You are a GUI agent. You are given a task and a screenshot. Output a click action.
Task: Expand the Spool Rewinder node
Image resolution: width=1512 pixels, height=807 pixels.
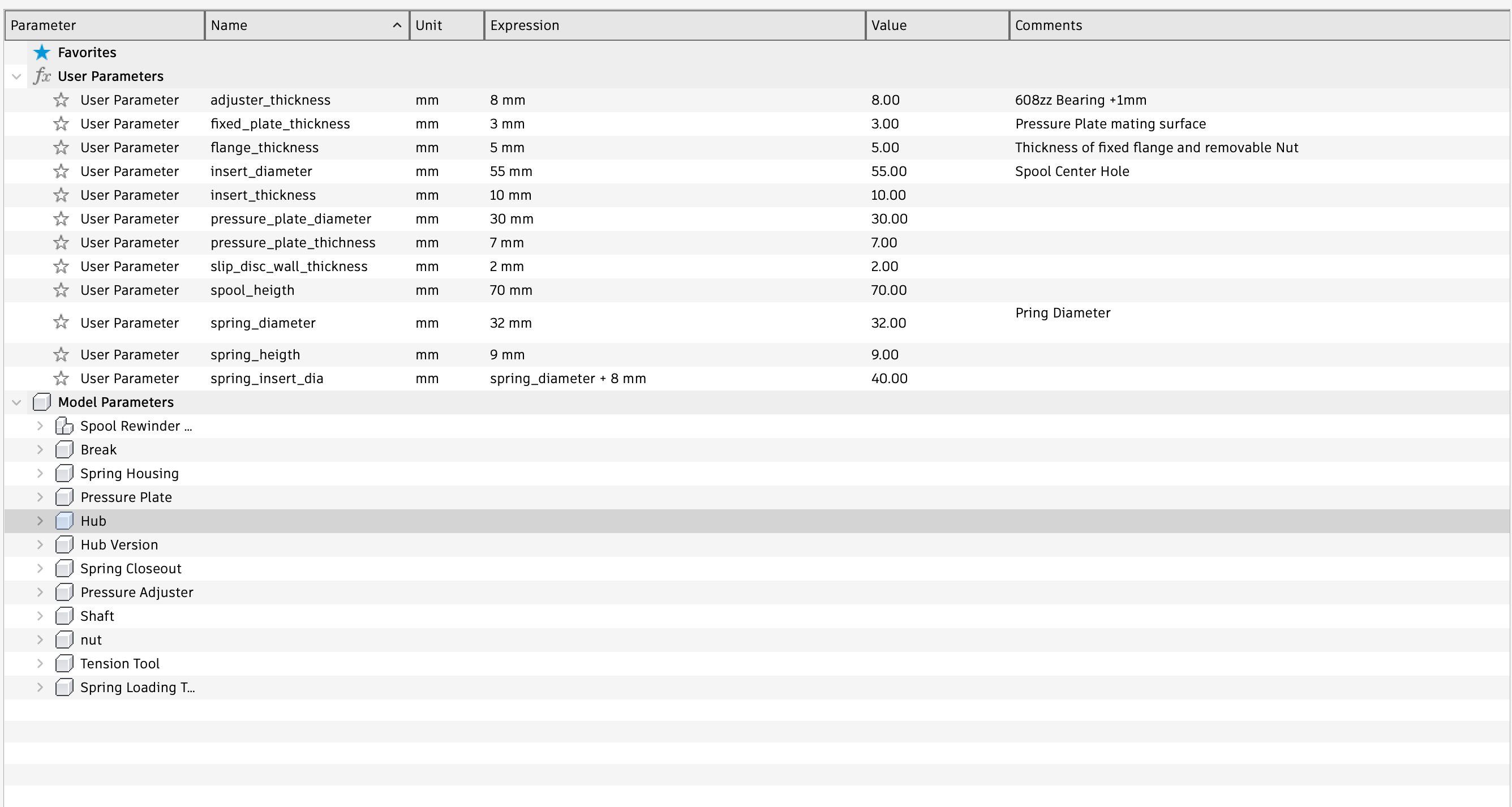(40, 426)
